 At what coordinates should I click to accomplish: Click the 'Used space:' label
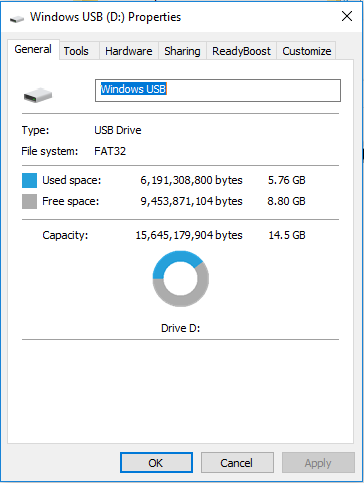71,180
